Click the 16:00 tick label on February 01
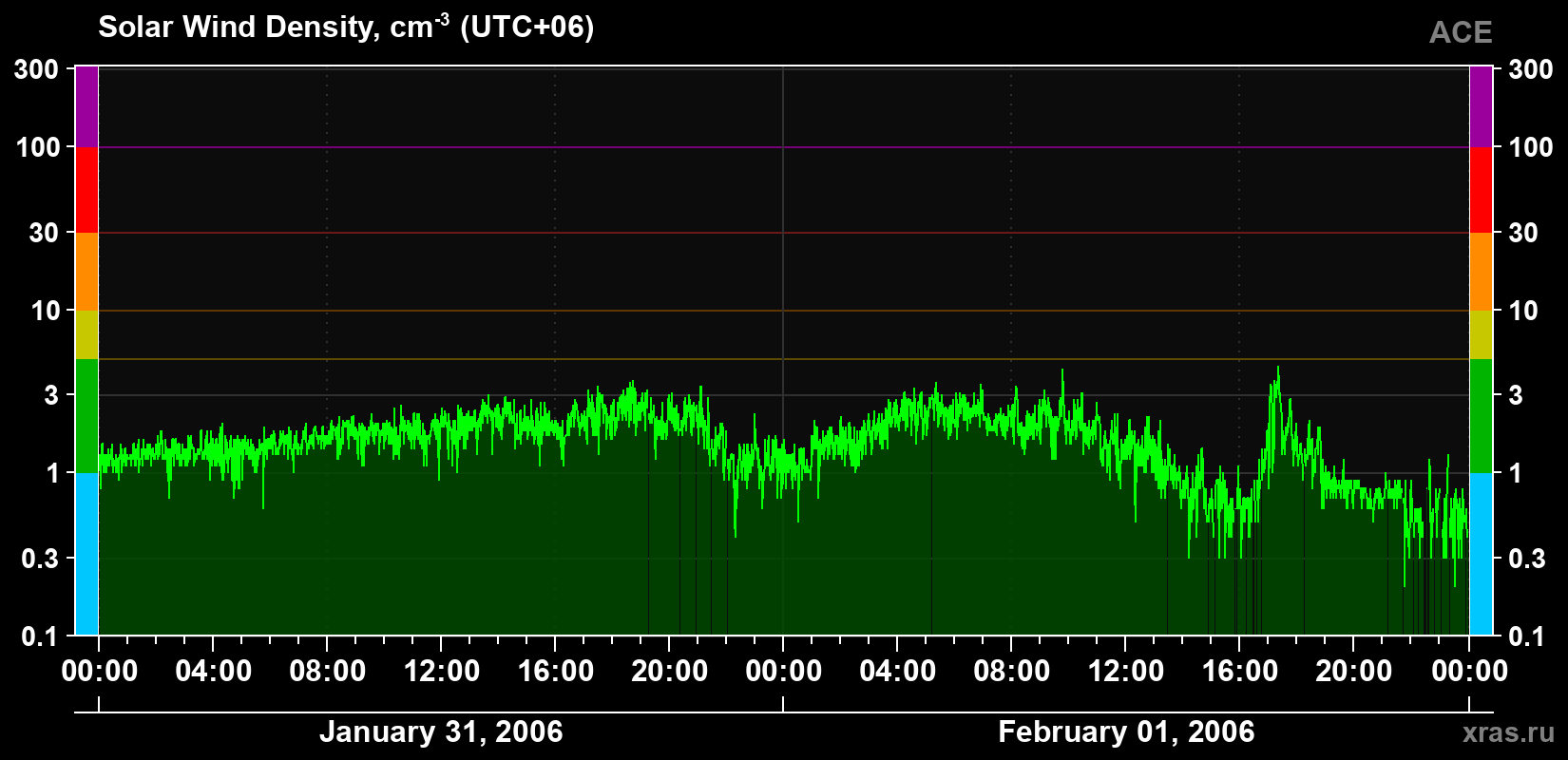This screenshot has height=760, width=1568. click(1239, 671)
